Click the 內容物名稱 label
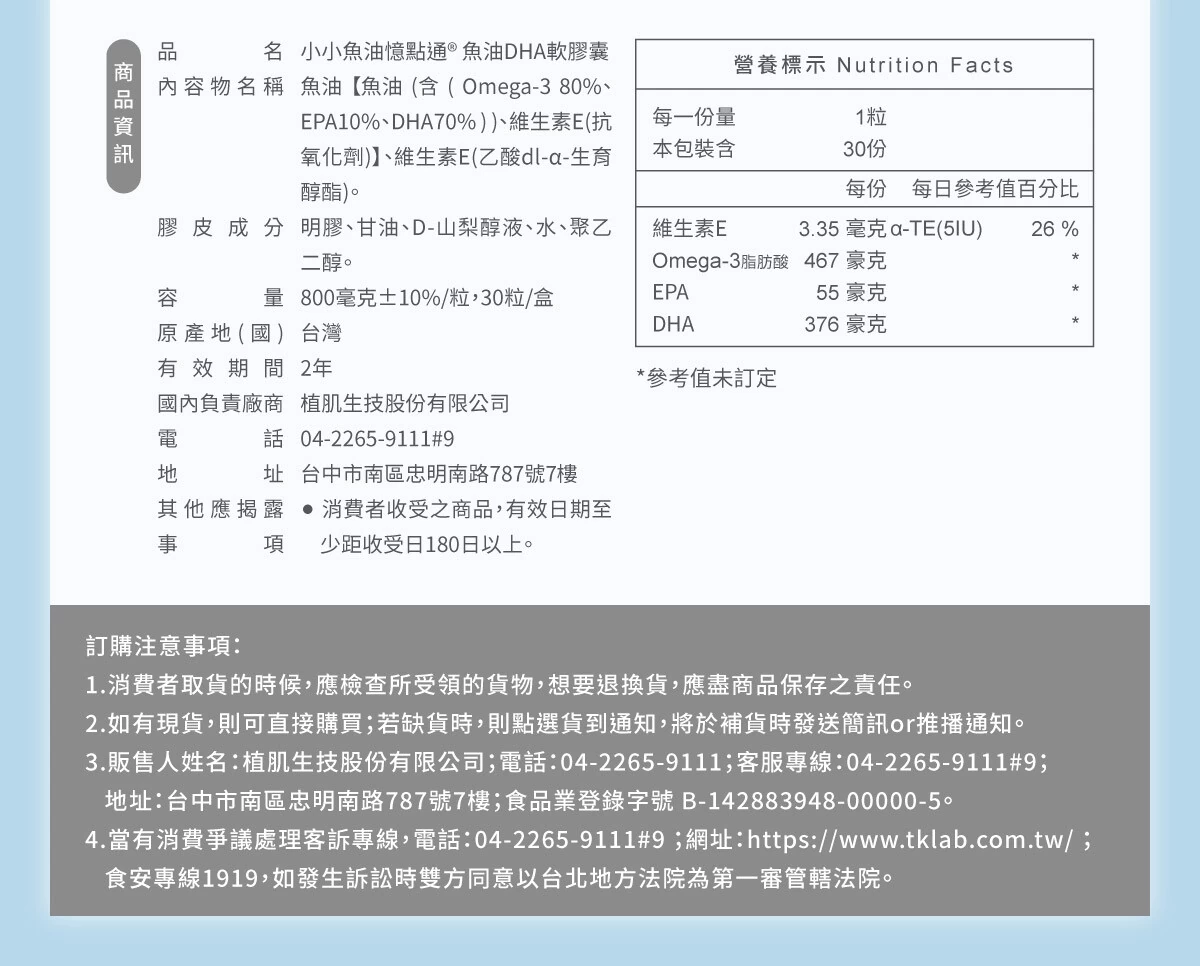This screenshot has width=1200, height=966. click(221, 87)
